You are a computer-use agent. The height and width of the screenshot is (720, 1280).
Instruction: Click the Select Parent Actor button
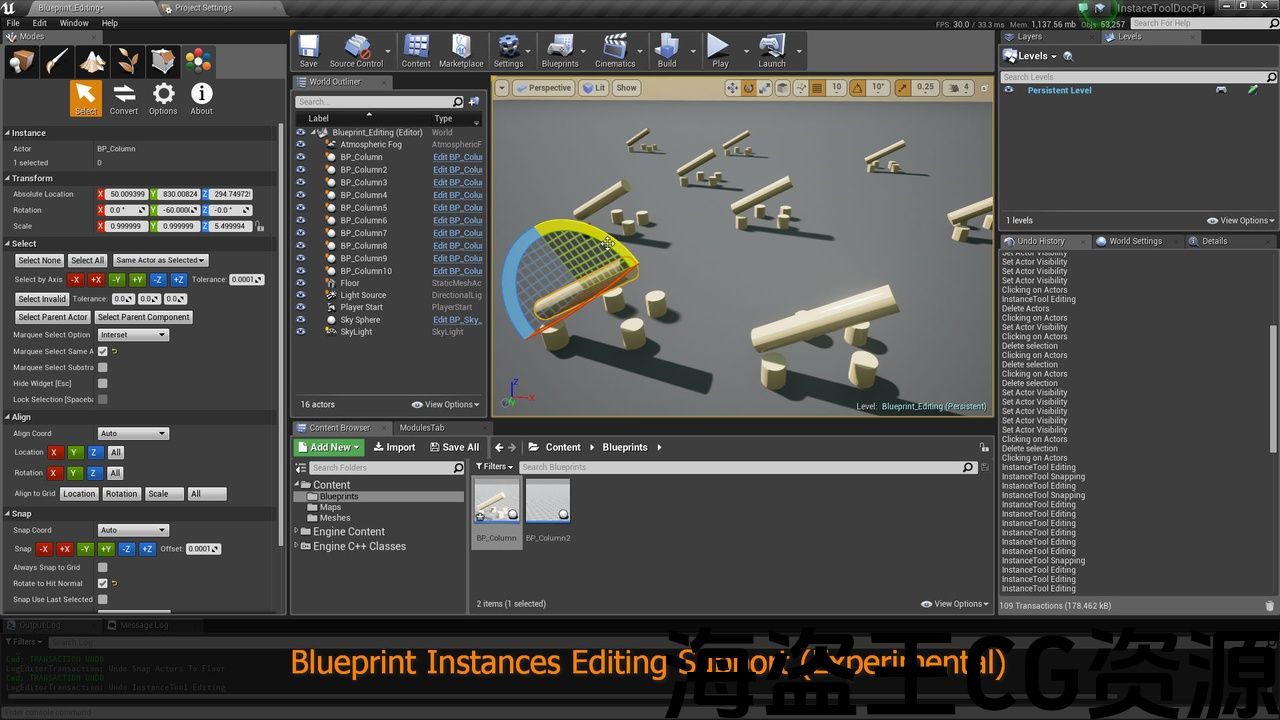pyautogui.click(x=53, y=317)
